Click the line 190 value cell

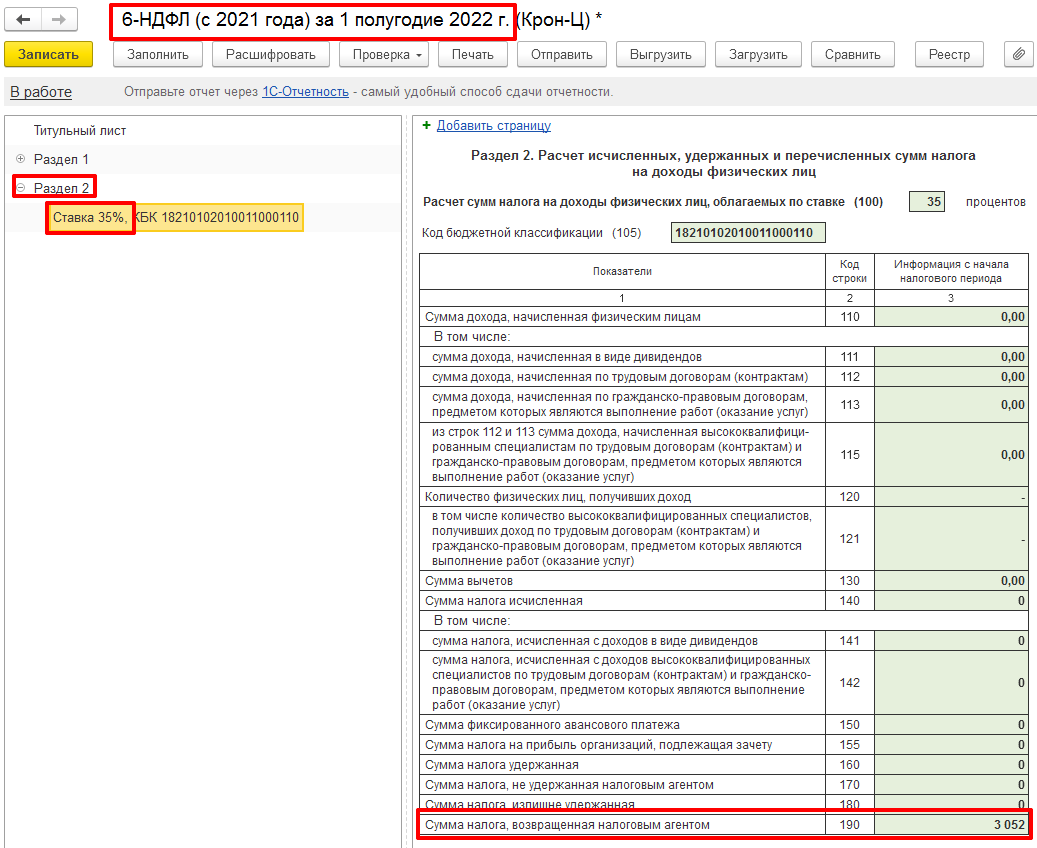(x=952, y=825)
